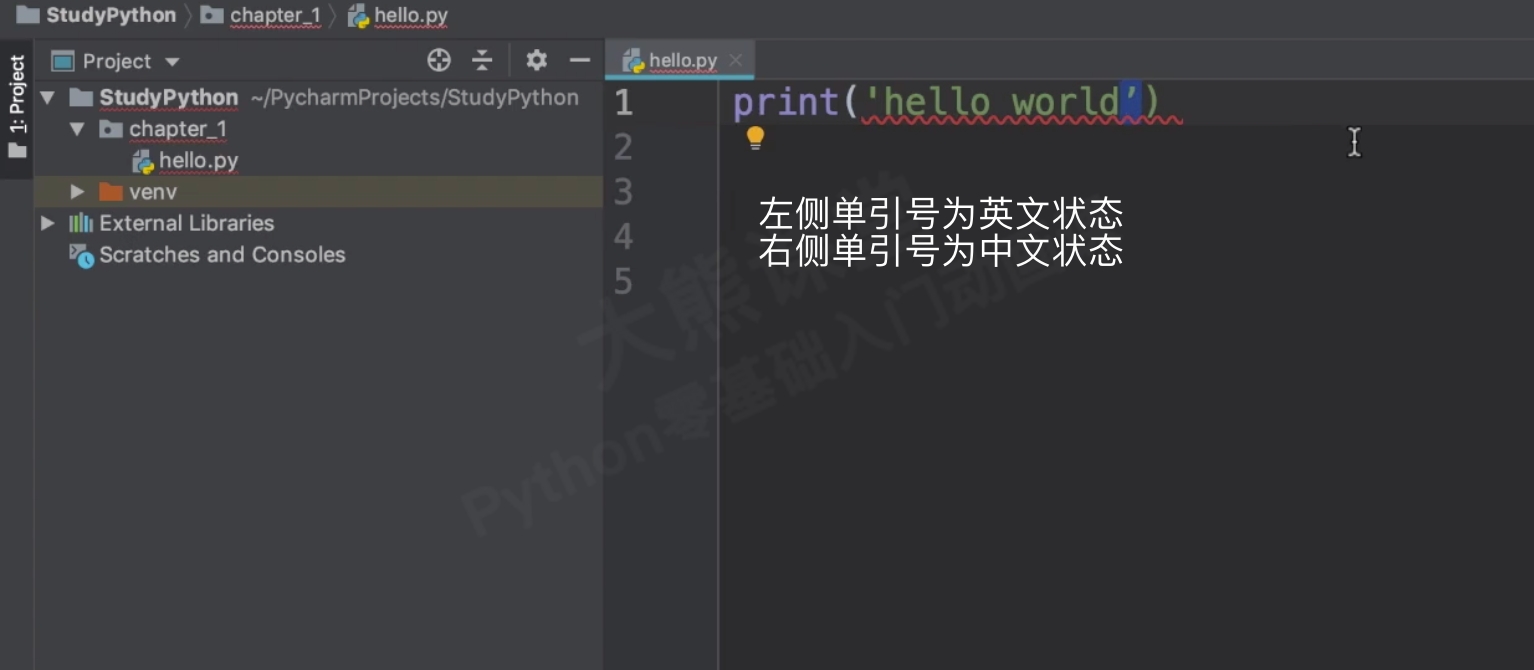Hide the Project panel with minus icon
Screen dimensions: 1534x670
580,60
